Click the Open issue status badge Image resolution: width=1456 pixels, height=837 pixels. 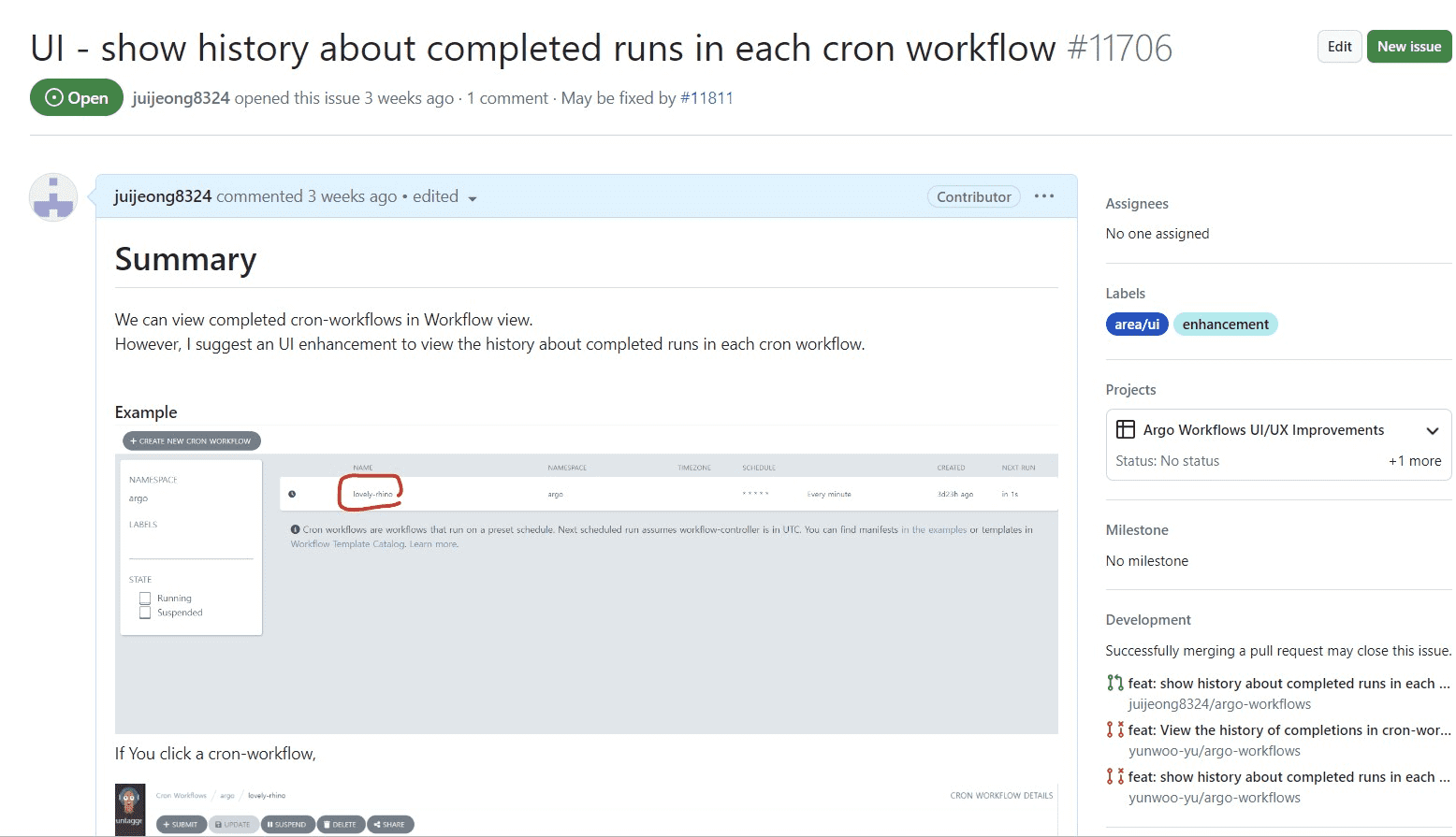tap(77, 97)
